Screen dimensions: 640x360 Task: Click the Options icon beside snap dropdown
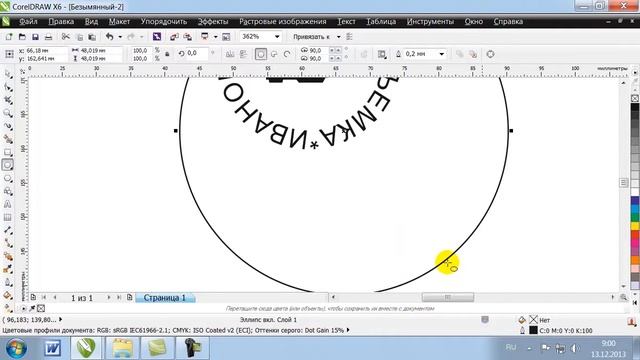click(349, 37)
